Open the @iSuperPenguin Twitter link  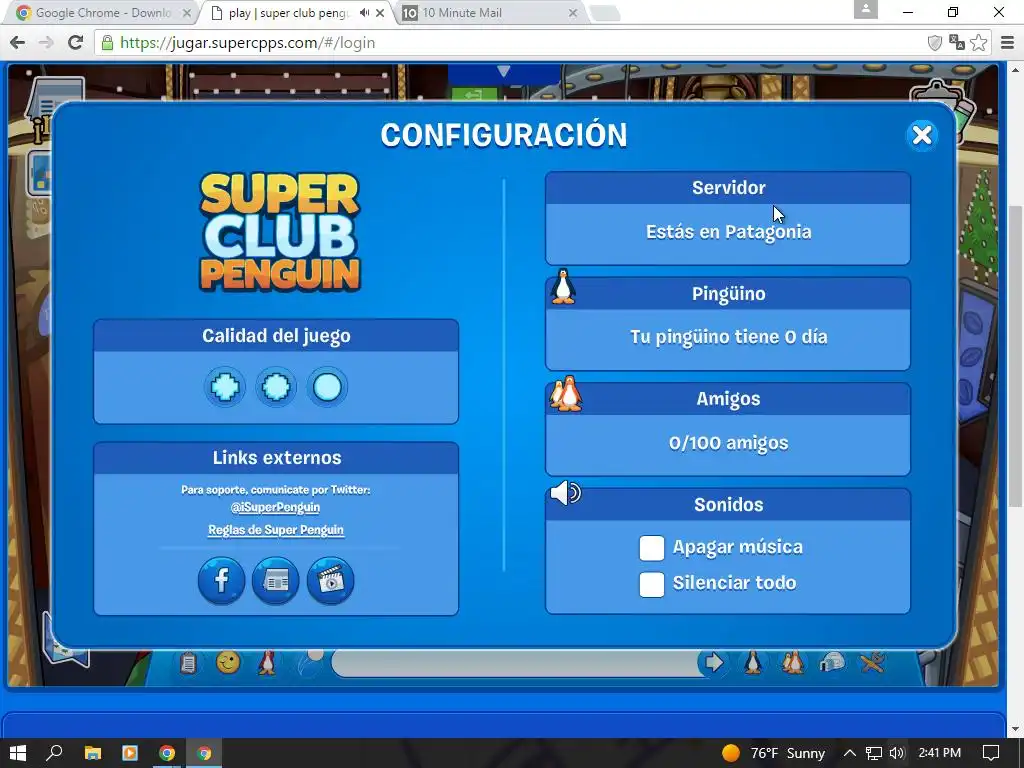pyautogui.click(x=275, y=507)
